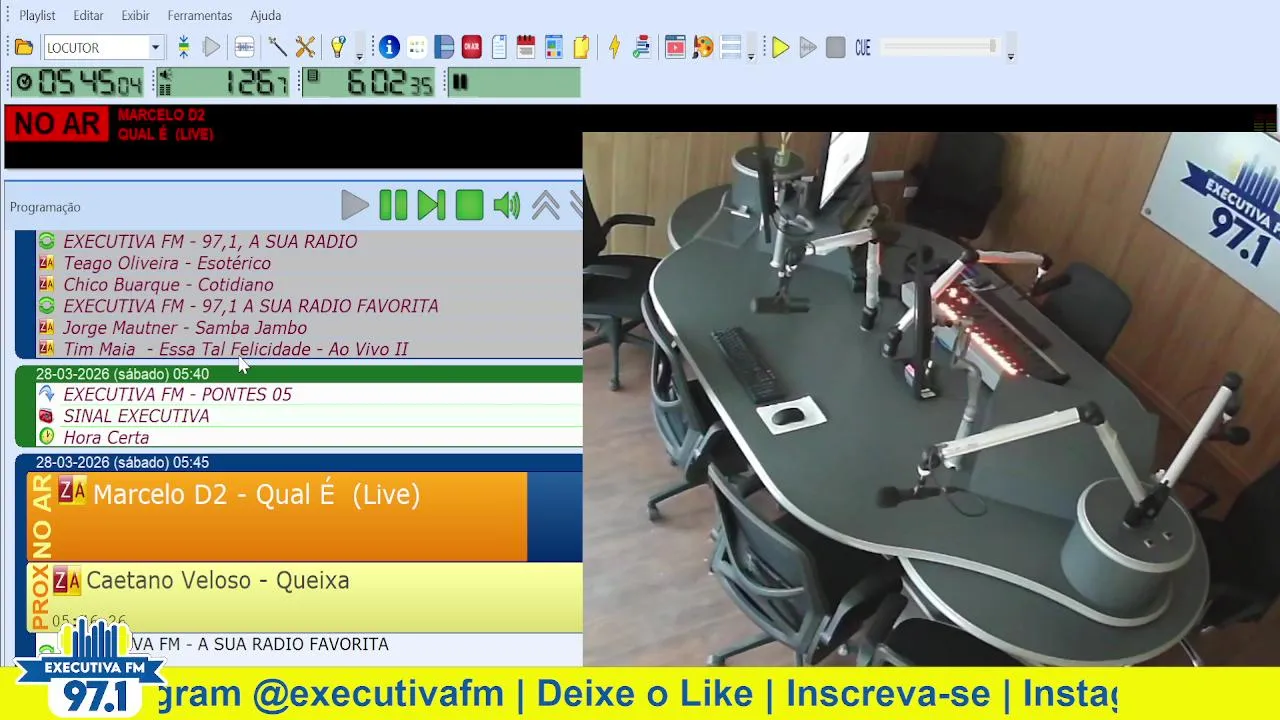This screenshot has width=1280, height=720.
Task: Open the crossed wrench settings icon
Action: (306, 47)
